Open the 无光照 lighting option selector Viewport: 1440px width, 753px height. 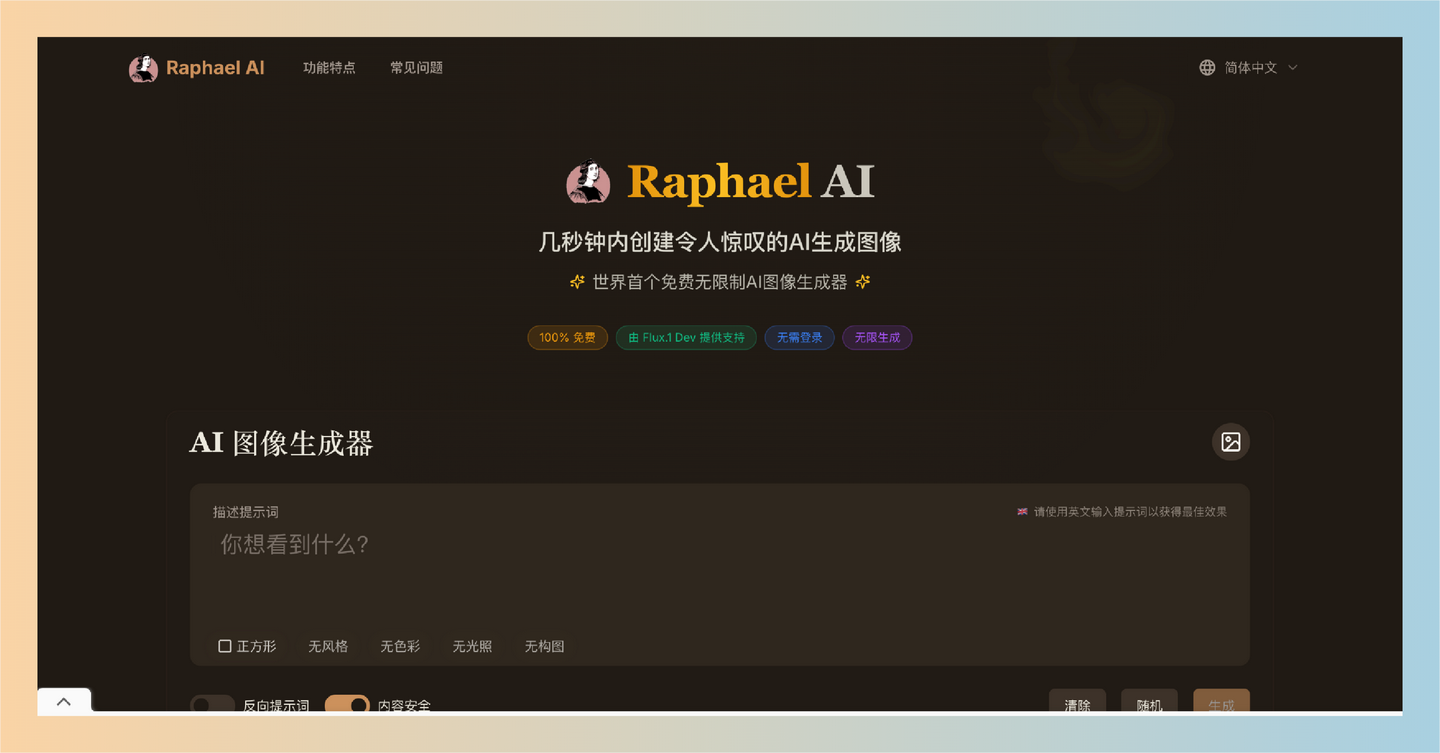pos(472,646)
